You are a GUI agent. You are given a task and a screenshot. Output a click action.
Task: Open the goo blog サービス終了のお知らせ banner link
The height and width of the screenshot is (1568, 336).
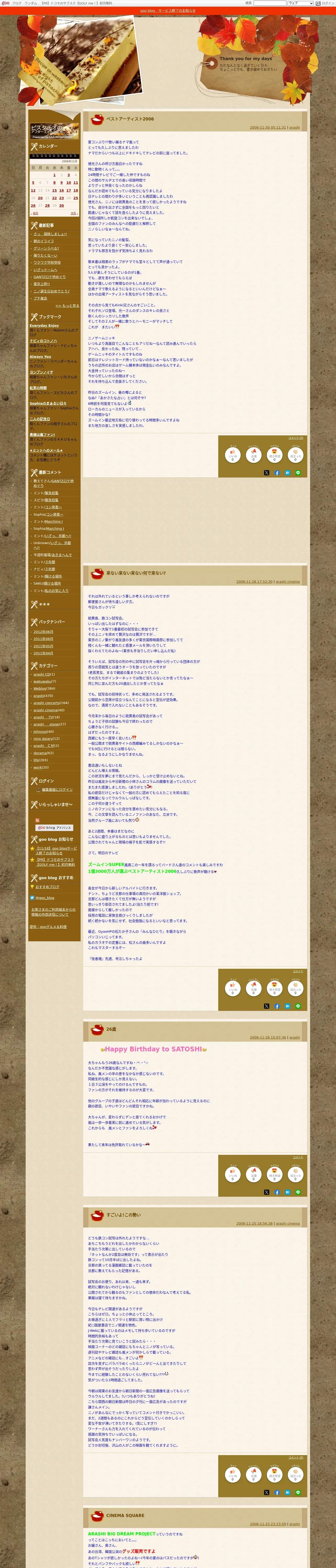click(168, 10)
